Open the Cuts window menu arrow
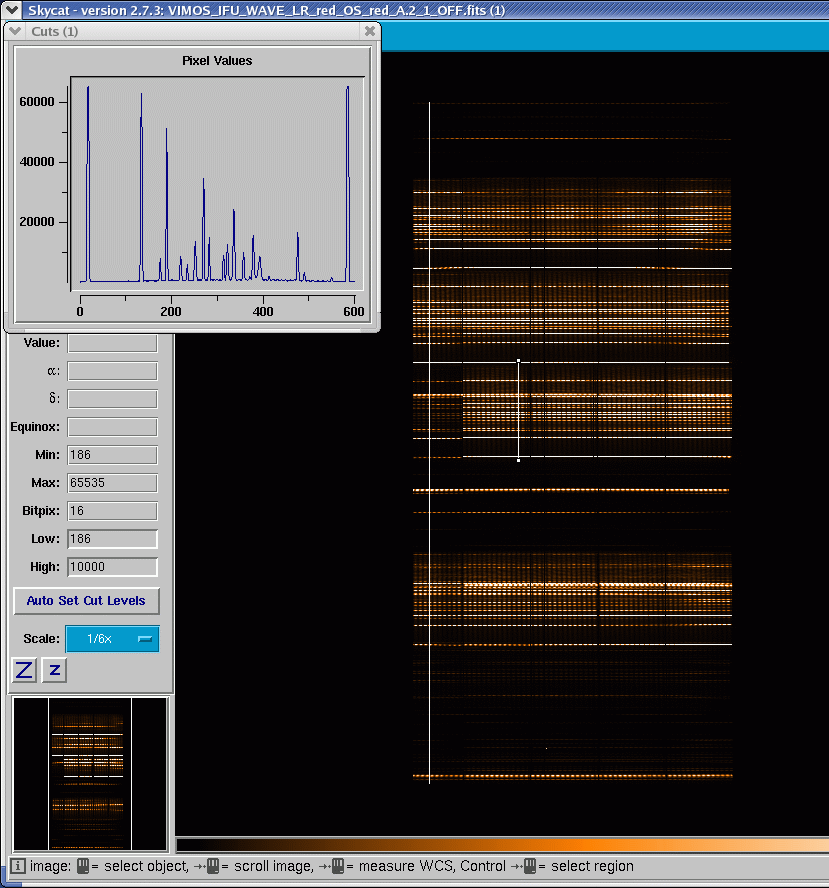This screenshot has height=888, width=829. click(x=15, y=31)
